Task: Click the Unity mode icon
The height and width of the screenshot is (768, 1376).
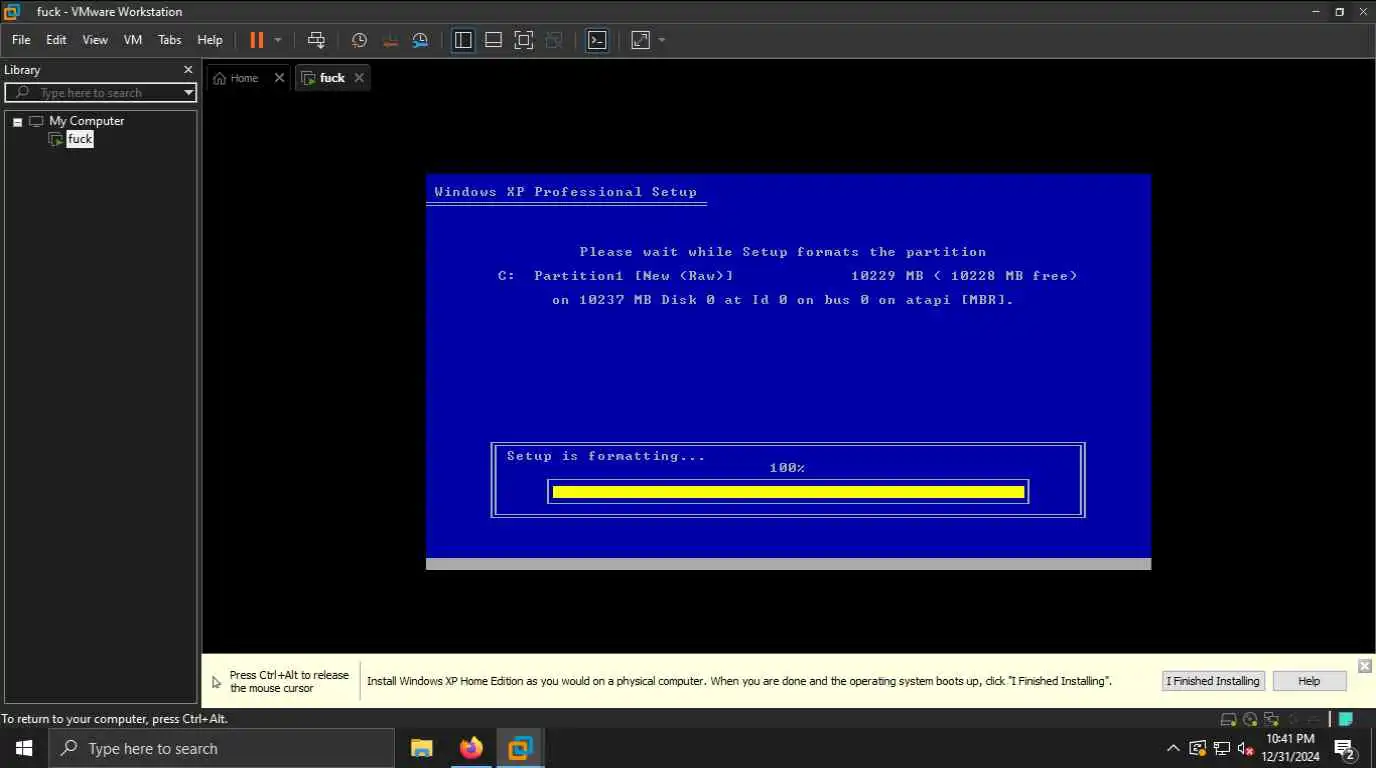Action: [554, 40]
